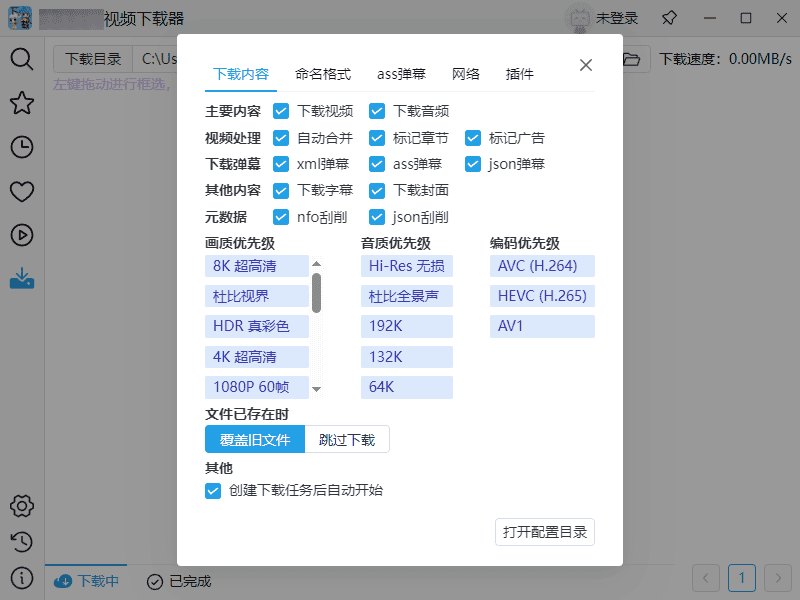
Task: Select 1080P 60帧 quality item
Action: 257,387
